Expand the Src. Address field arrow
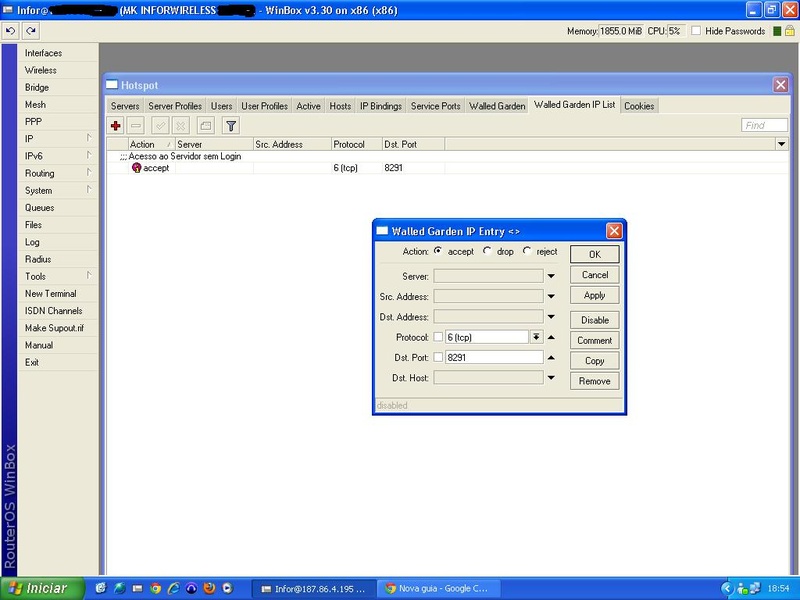This screenshot has height=600, width=800. point(551,296)
